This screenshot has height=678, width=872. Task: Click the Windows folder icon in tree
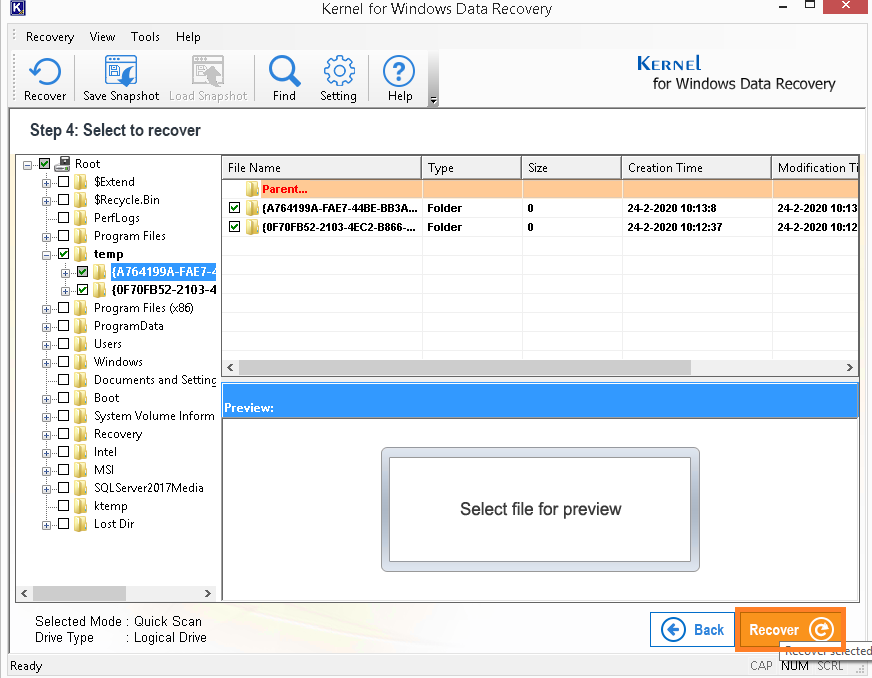[81, 362]
